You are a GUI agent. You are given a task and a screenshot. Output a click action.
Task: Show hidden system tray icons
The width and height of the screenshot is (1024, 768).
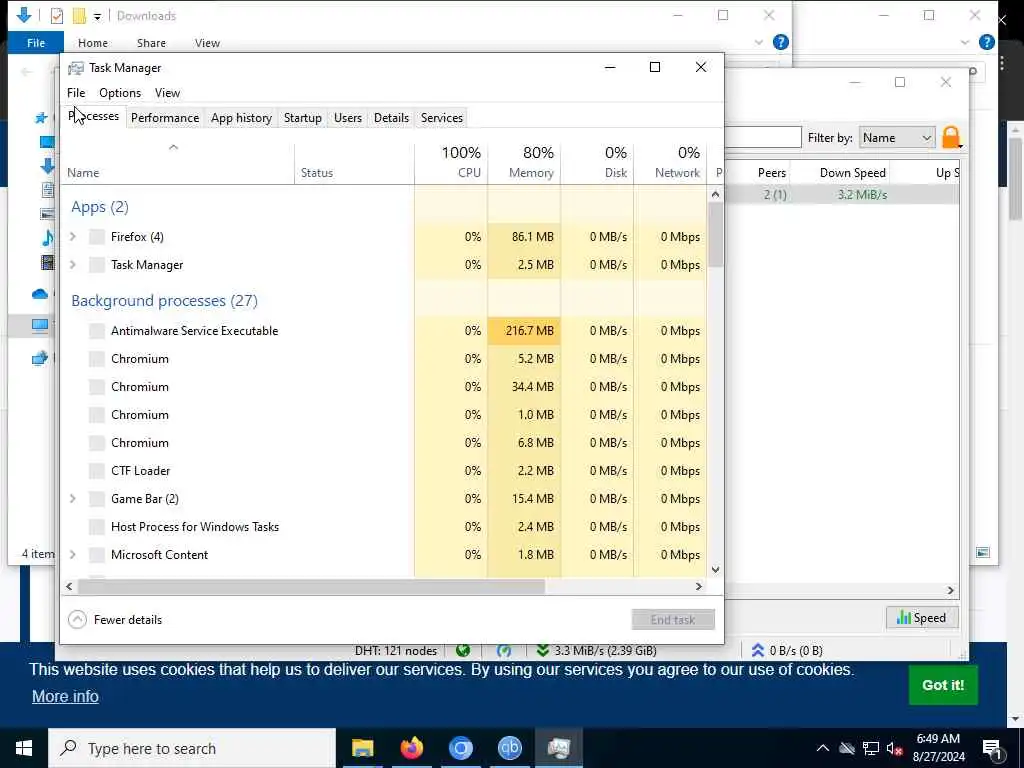[x=822, y=748]
